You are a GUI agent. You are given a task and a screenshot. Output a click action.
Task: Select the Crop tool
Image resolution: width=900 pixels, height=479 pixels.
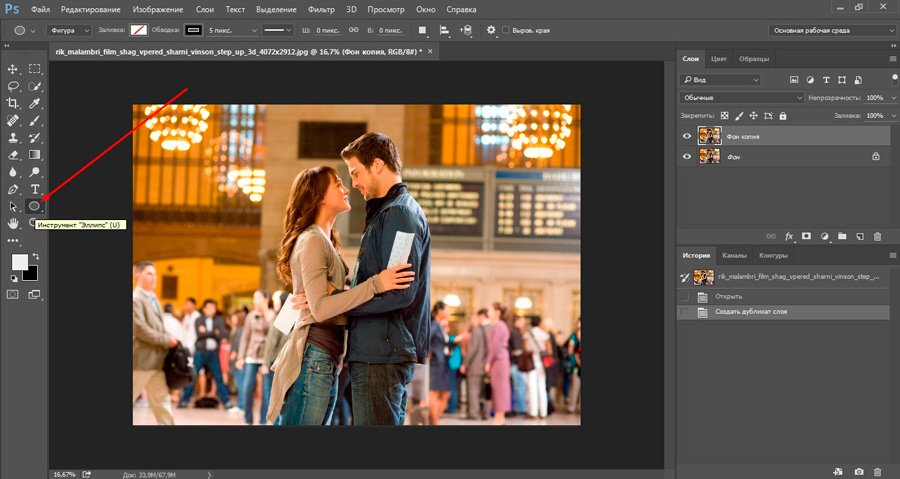tap(13, 103)
